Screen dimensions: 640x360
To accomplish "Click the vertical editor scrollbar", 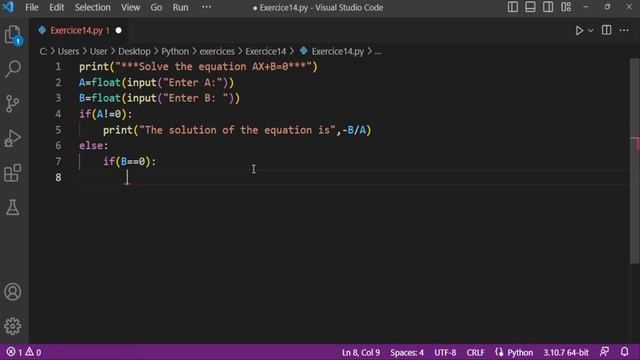I will (635, 161).
